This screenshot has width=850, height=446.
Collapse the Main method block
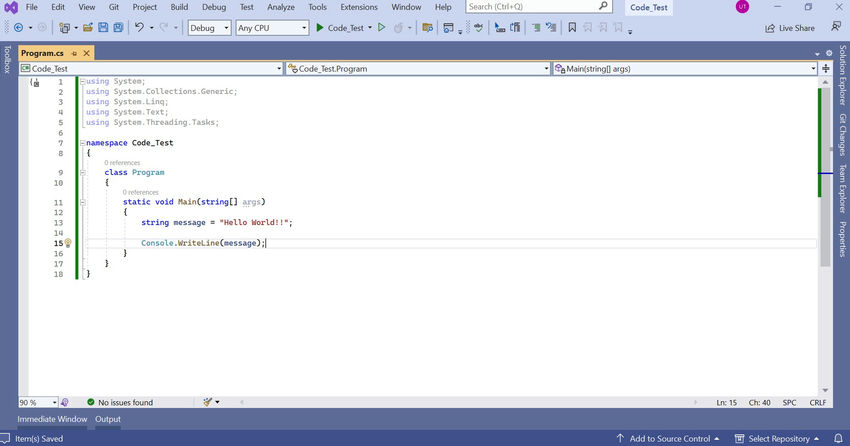[82, 202]
